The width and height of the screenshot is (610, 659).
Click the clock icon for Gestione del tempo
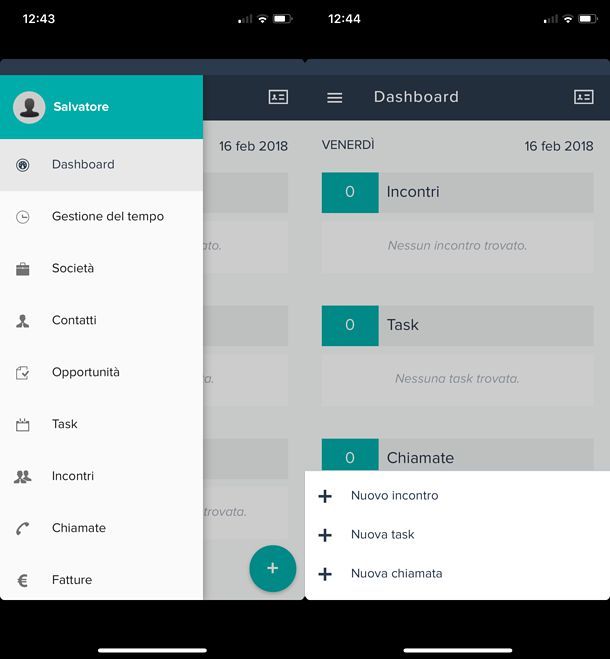point(23,217)
